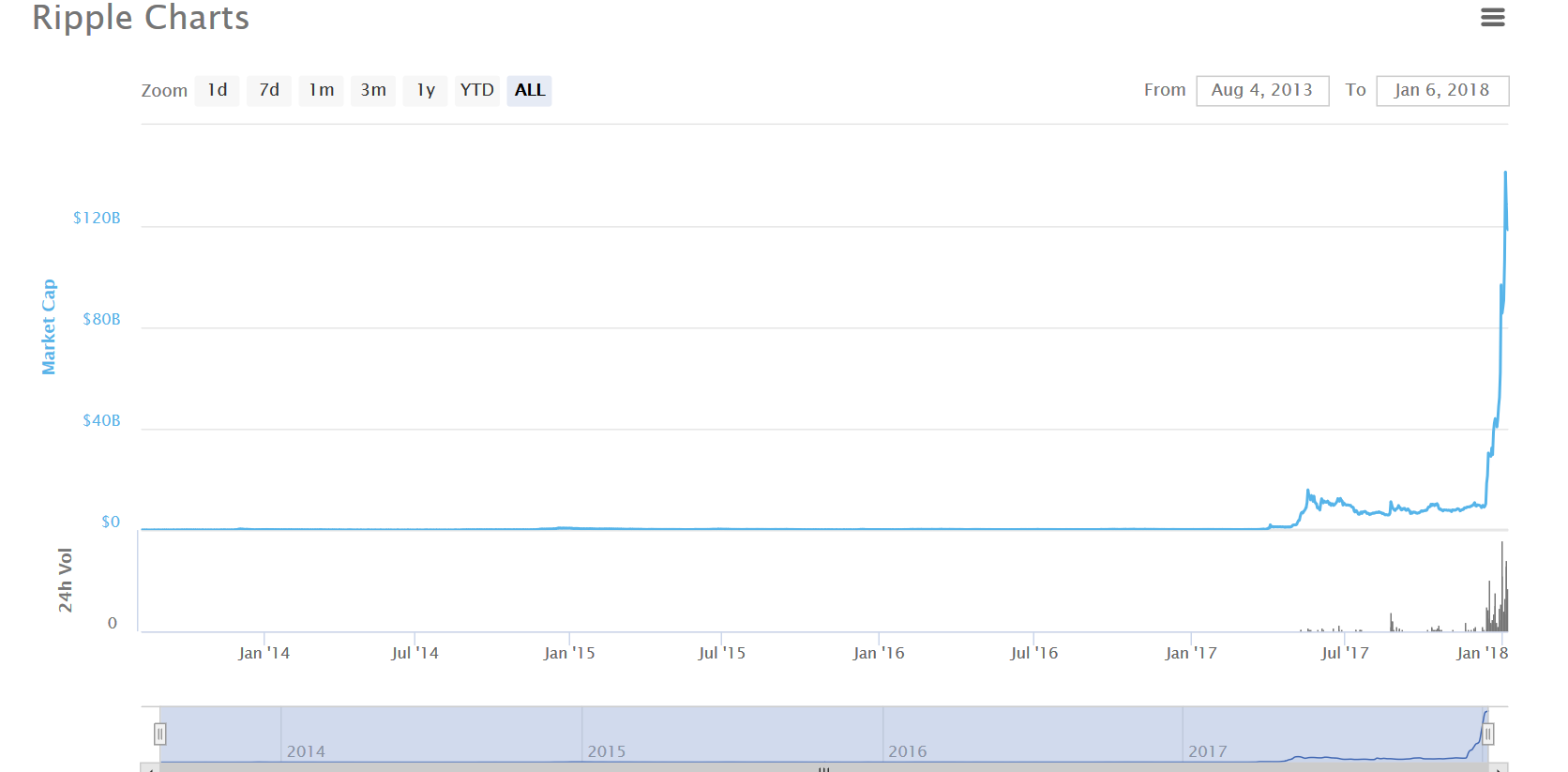
Task: Click the To date field
Action: pos(1441,90)
